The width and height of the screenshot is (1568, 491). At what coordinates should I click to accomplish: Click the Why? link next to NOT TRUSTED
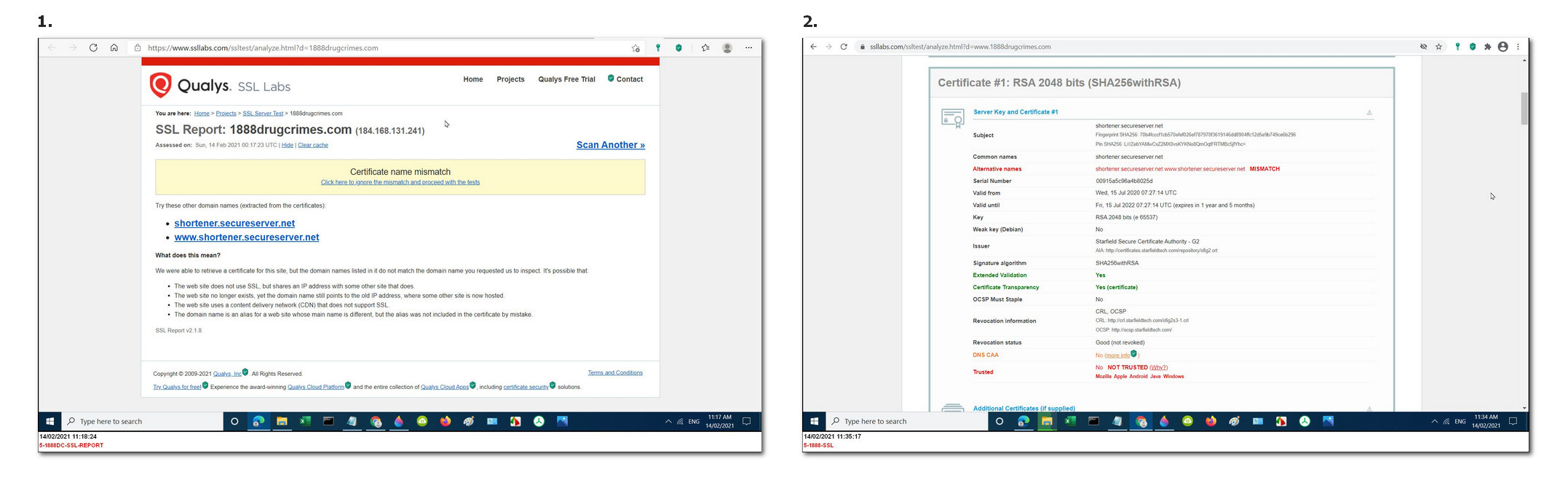click(1158, 367)
